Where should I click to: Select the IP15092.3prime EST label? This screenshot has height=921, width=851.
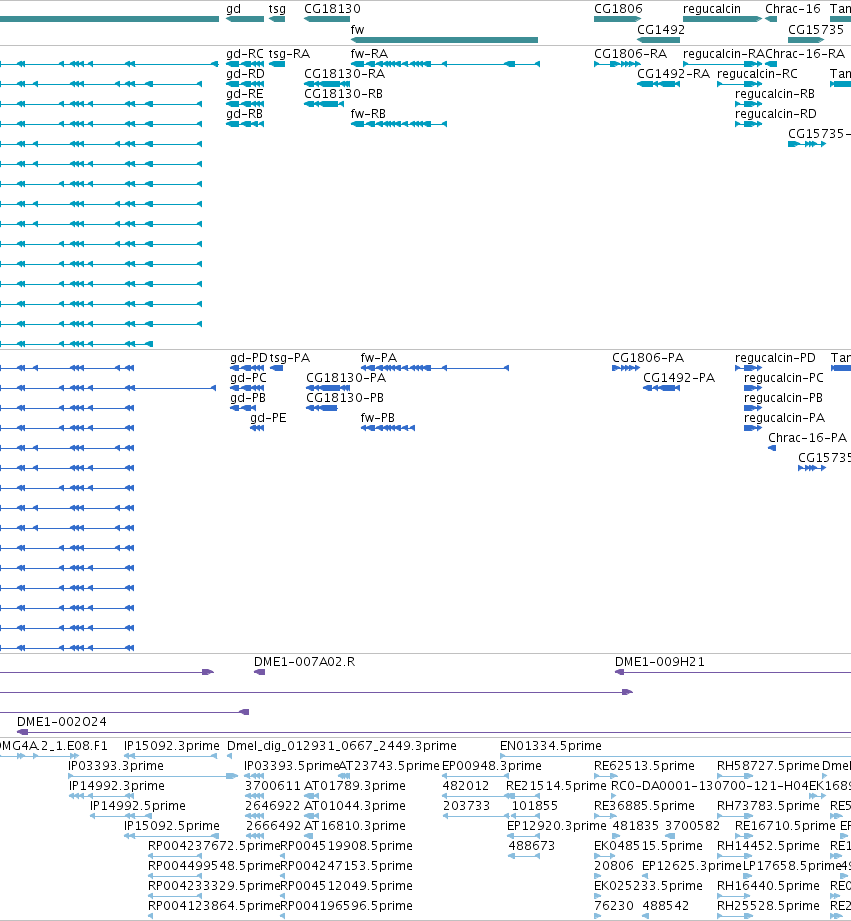pyautogui.click(x=172, y=746)
